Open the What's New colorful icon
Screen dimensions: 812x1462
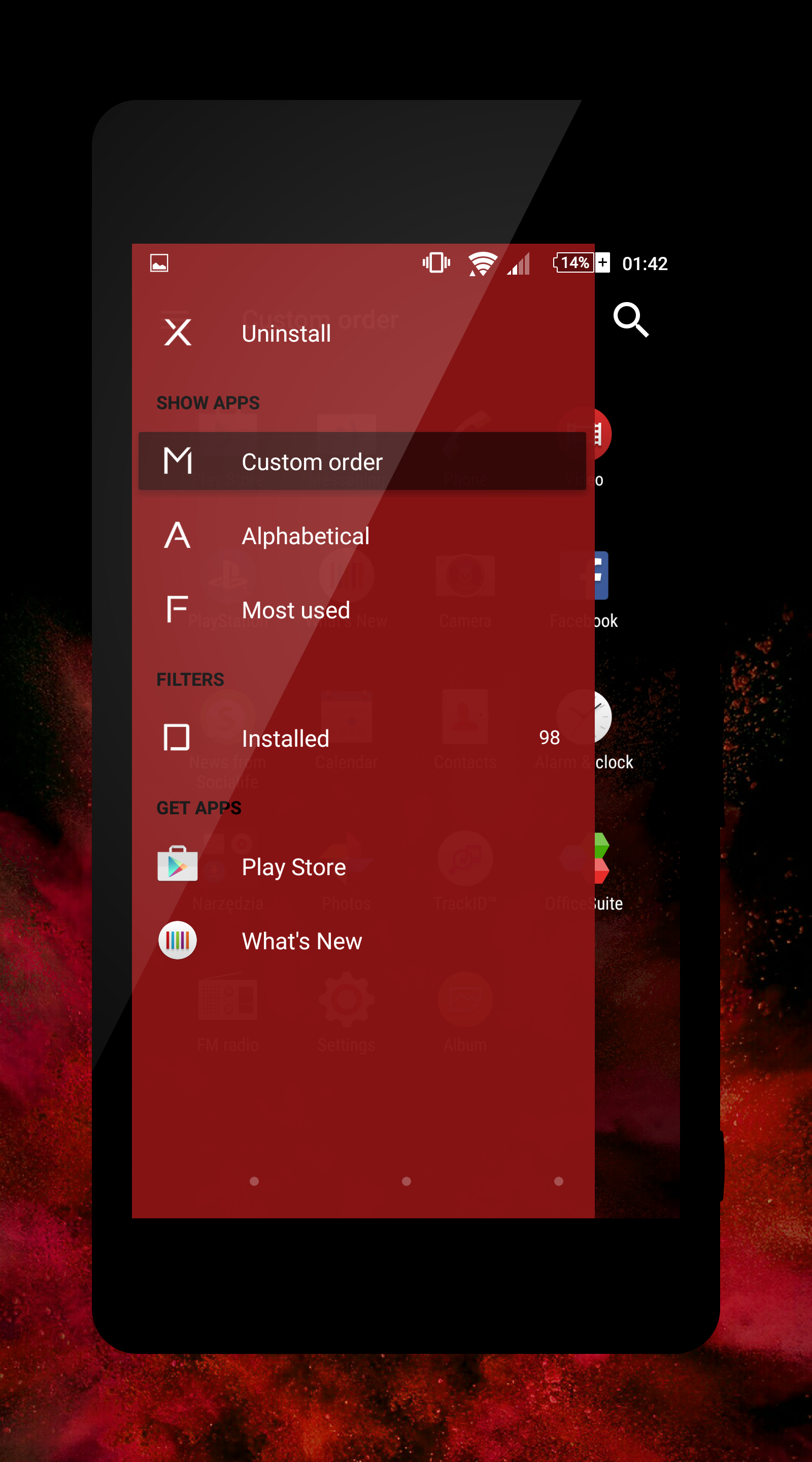pos(178,940)
